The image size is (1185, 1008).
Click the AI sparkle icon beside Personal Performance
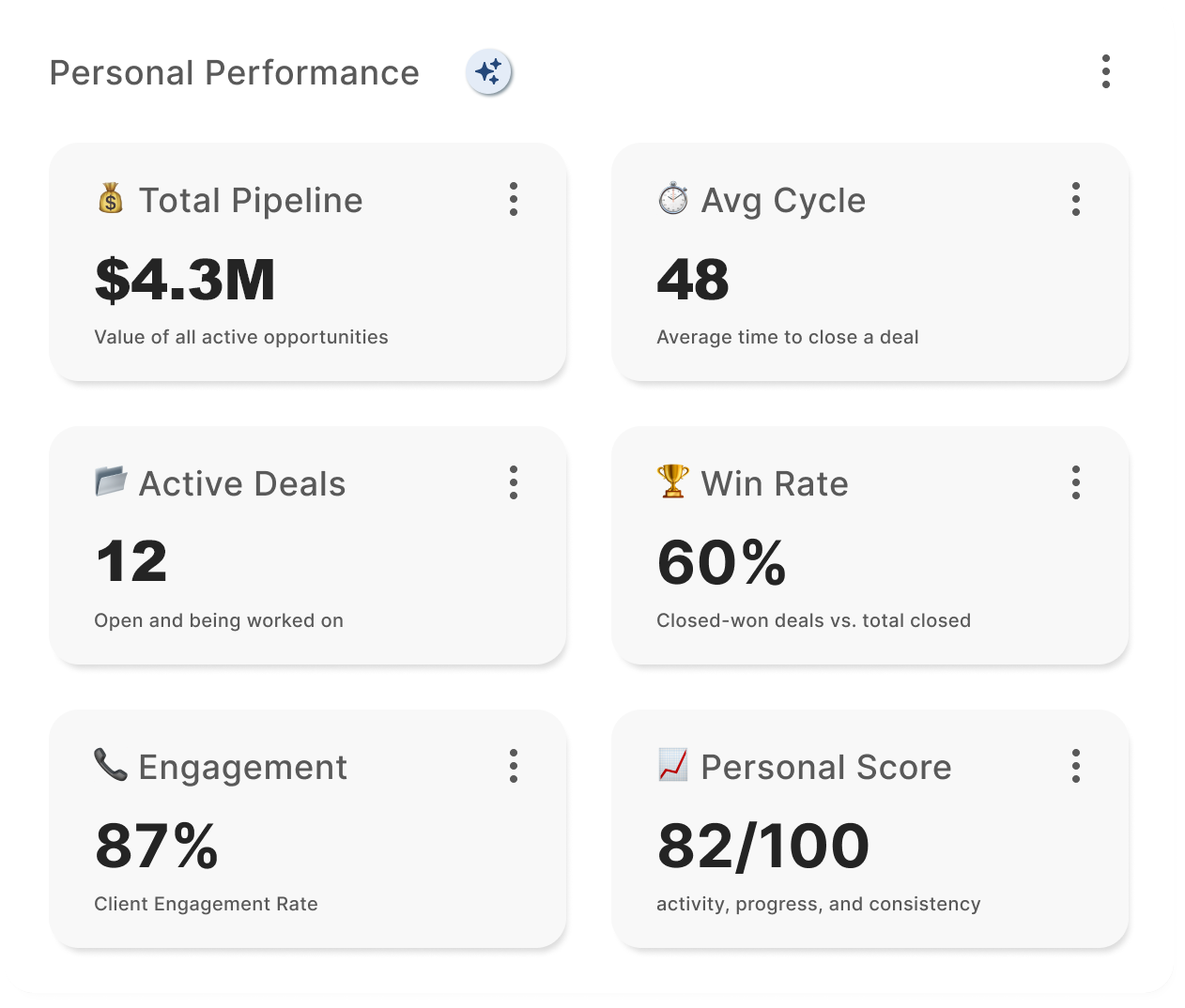tap(488, 72)
